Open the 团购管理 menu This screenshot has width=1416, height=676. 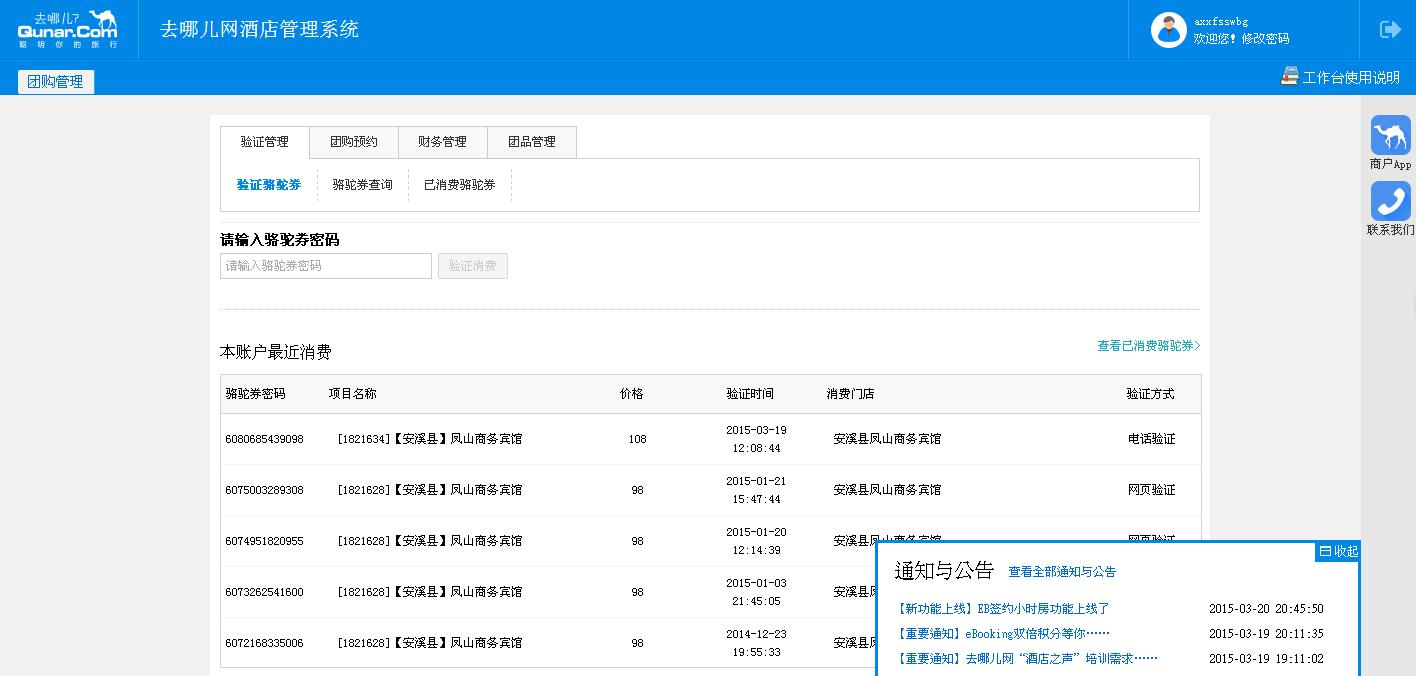pos(56,82)
